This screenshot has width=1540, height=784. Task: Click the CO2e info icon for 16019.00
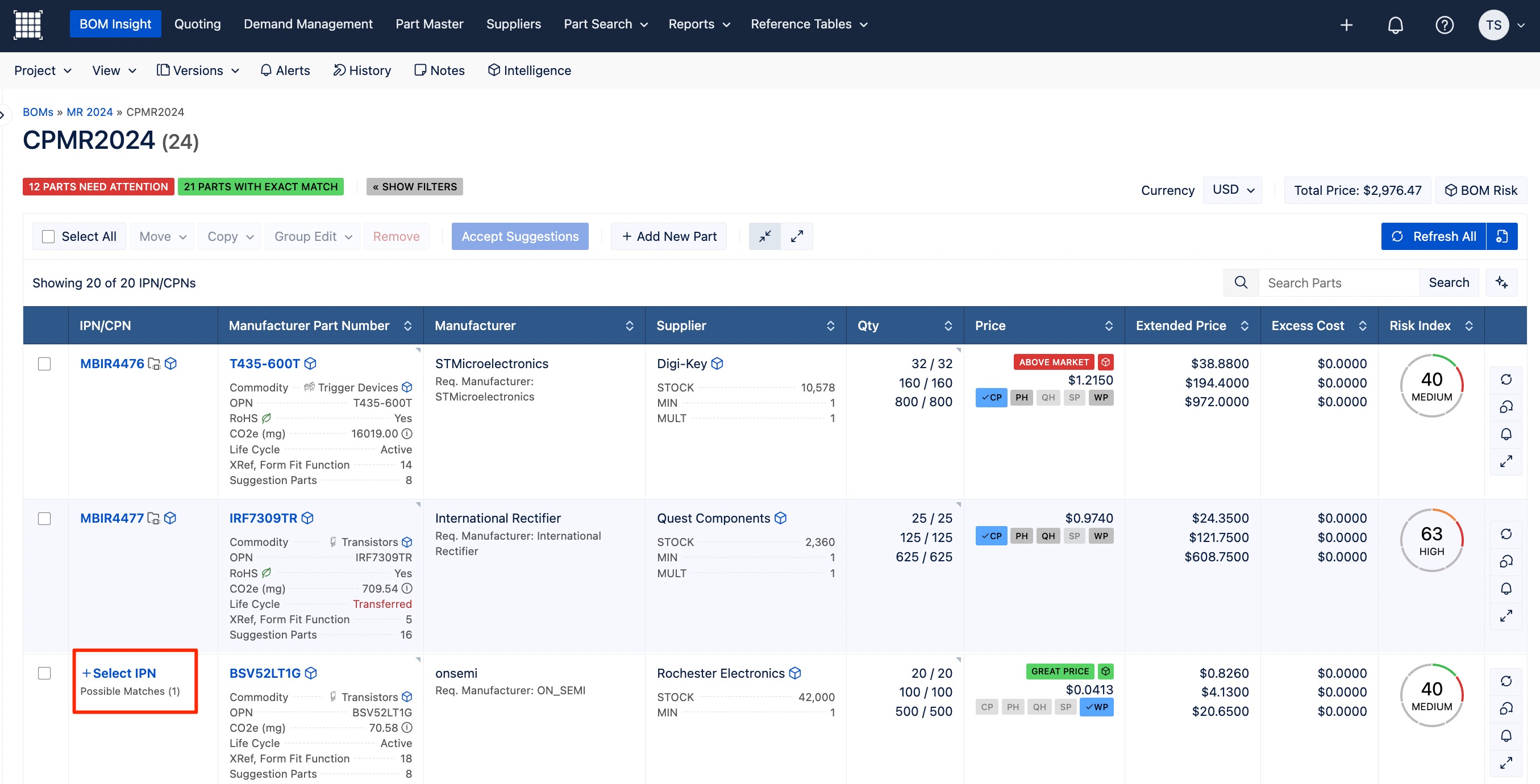pos(406,433)
